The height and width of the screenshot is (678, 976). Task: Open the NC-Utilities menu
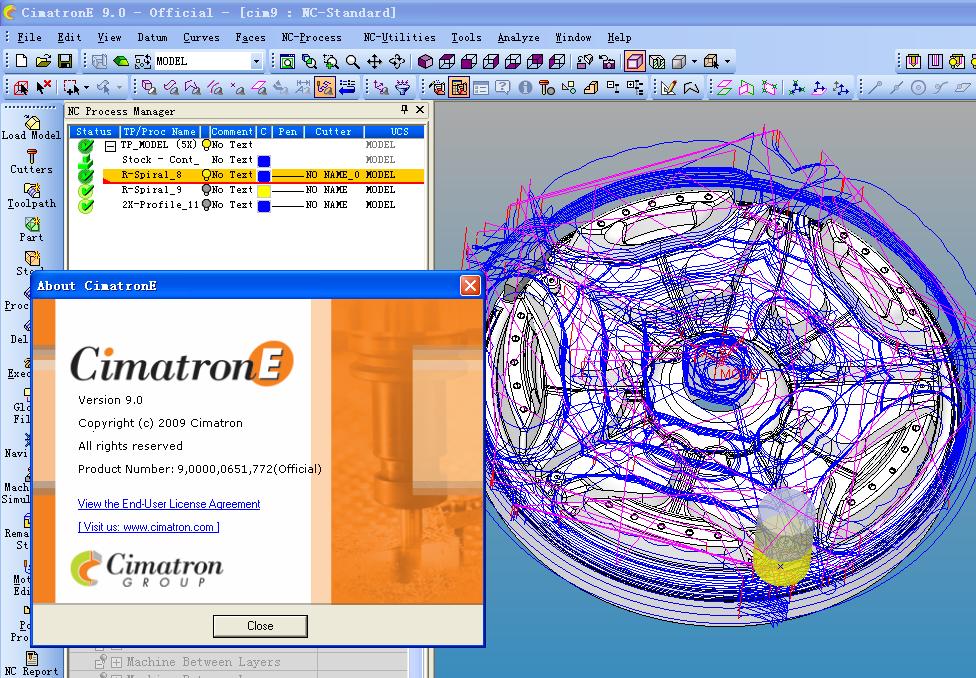click(x=399, y=37)
